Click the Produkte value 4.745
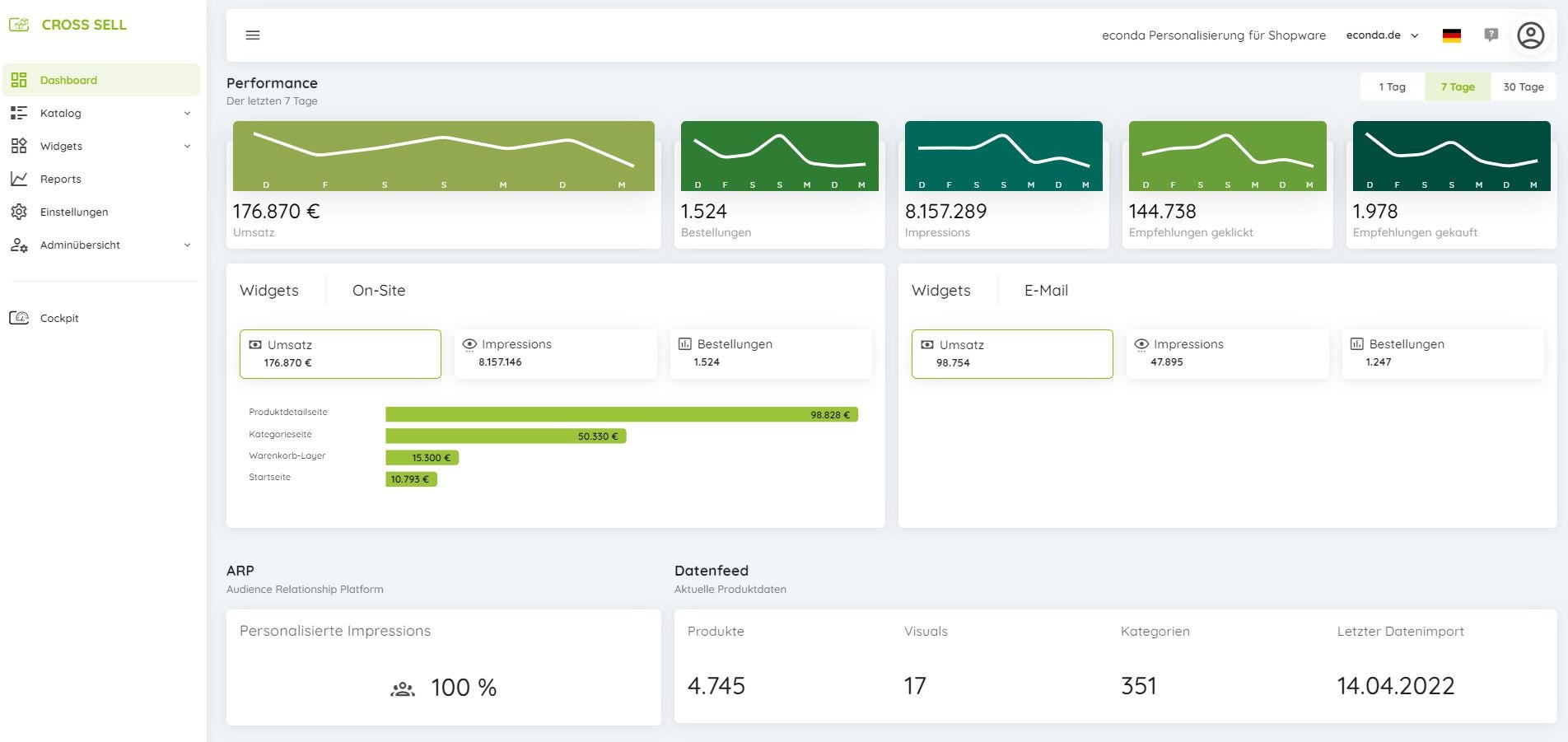 tap(716, 685)
